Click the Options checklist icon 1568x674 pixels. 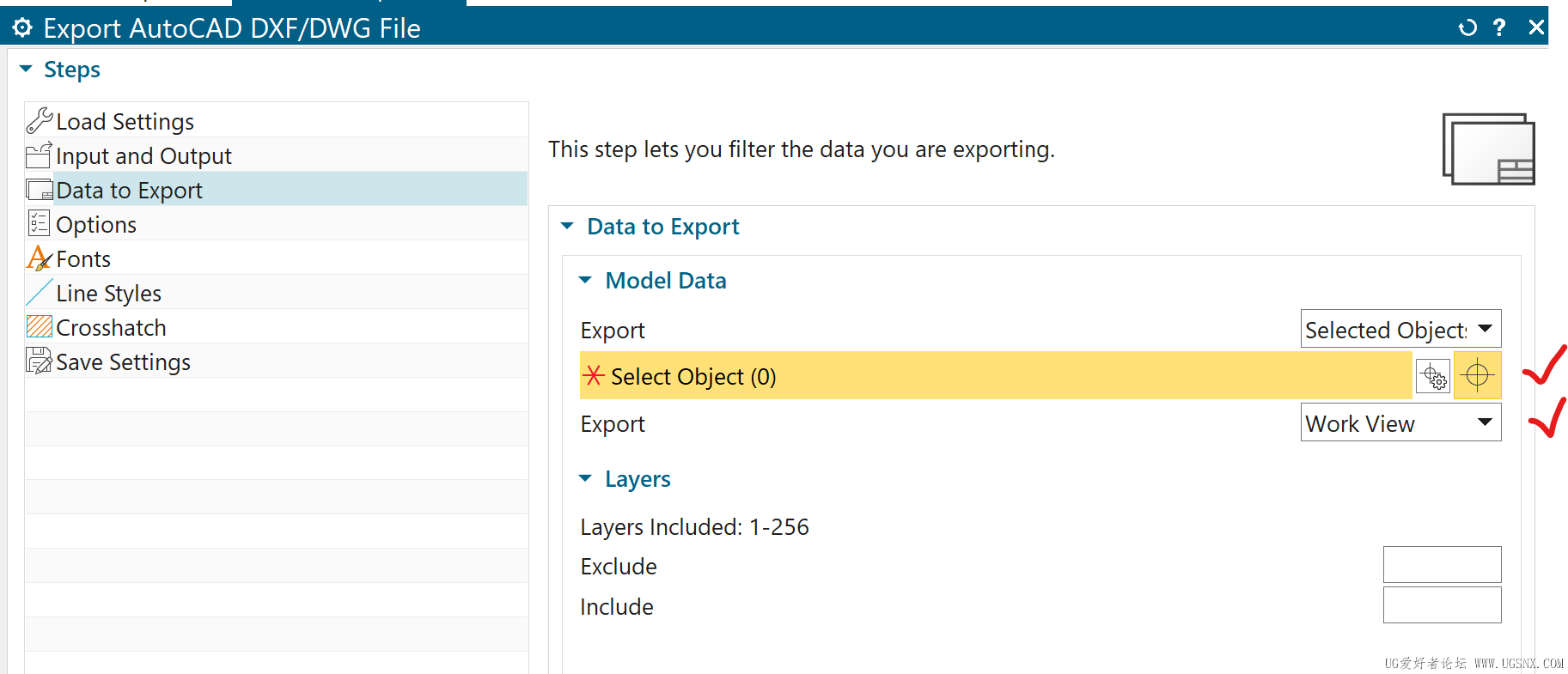tap(40, 223)
